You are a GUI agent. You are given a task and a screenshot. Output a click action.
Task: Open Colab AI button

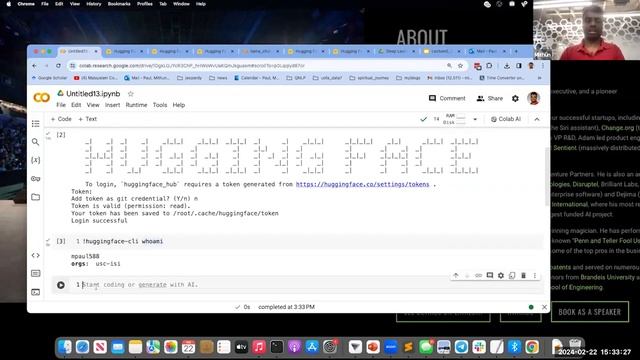pyautogui.click(x=506, y=119)
